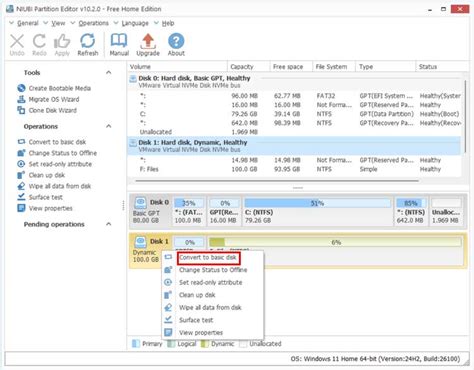Select the Unallocated block on Disk 0
The width and height of the screenshot is (474, 370).
coord(446,211)
